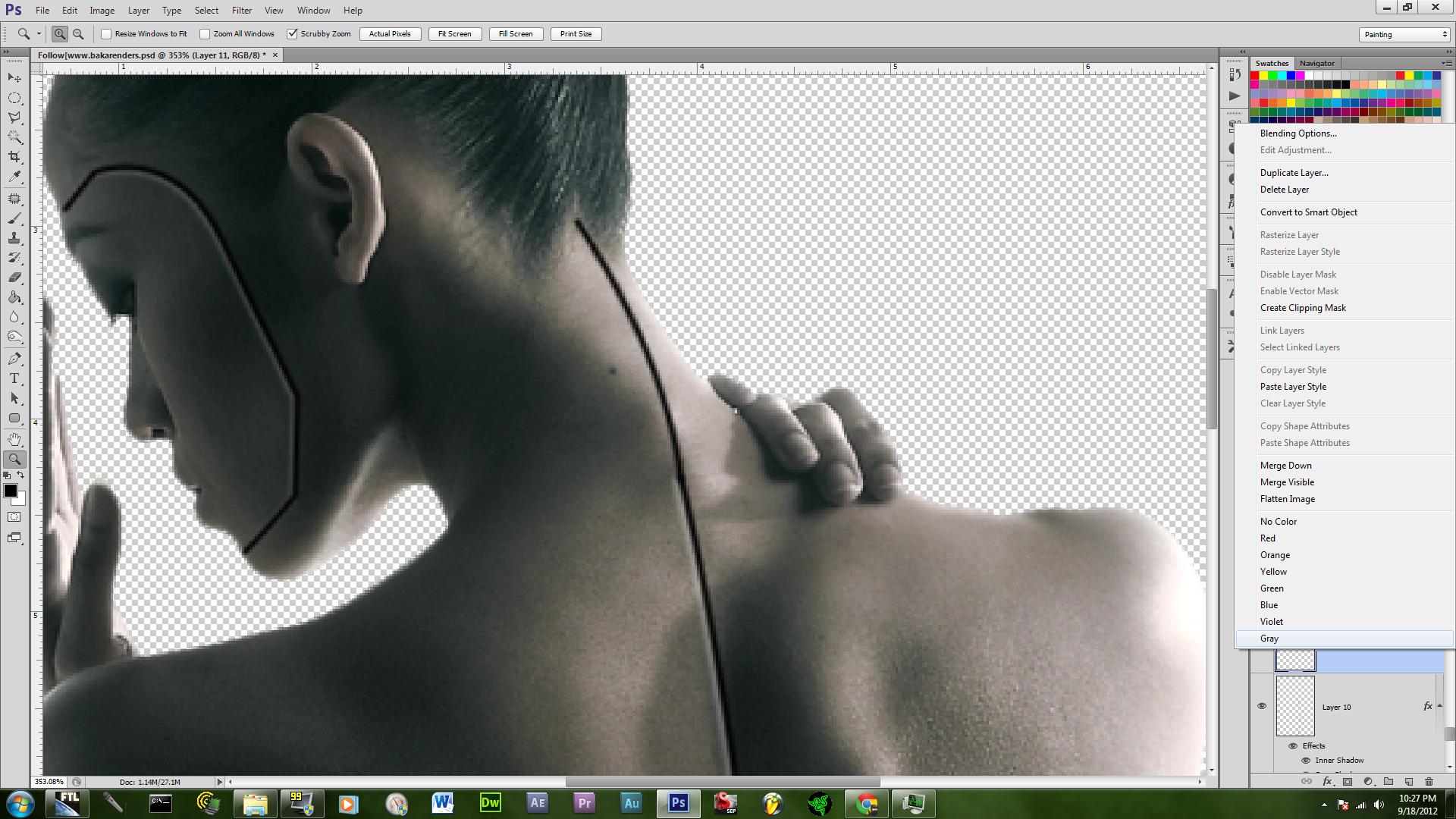Image resolution: width=1456 pixels, height=819 pixels.
Task: Toggle Effects visibility eye on Layer 10
Action: 1293,745
